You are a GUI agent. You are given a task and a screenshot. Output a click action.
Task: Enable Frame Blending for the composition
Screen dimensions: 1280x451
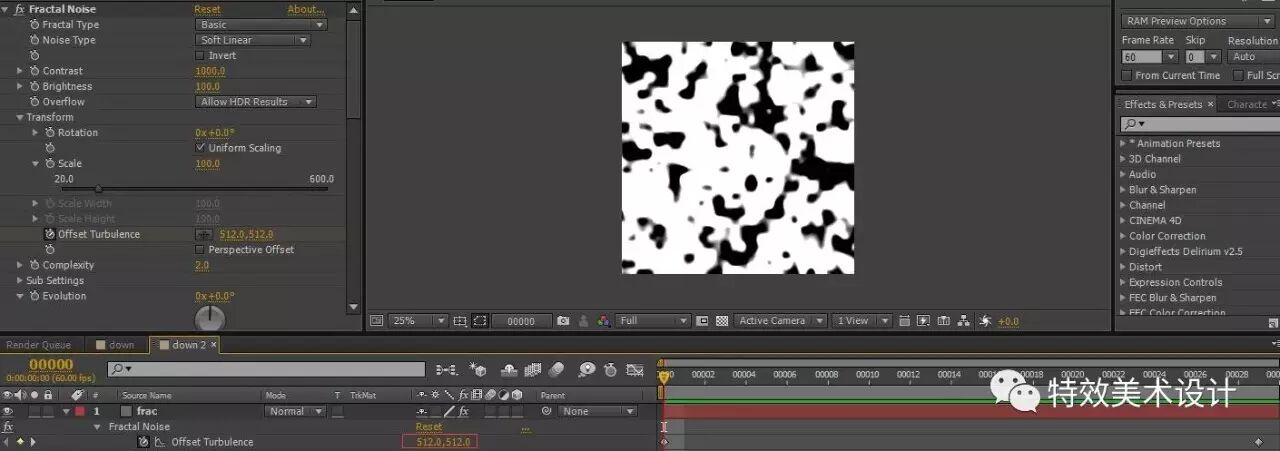coord(533,370)
